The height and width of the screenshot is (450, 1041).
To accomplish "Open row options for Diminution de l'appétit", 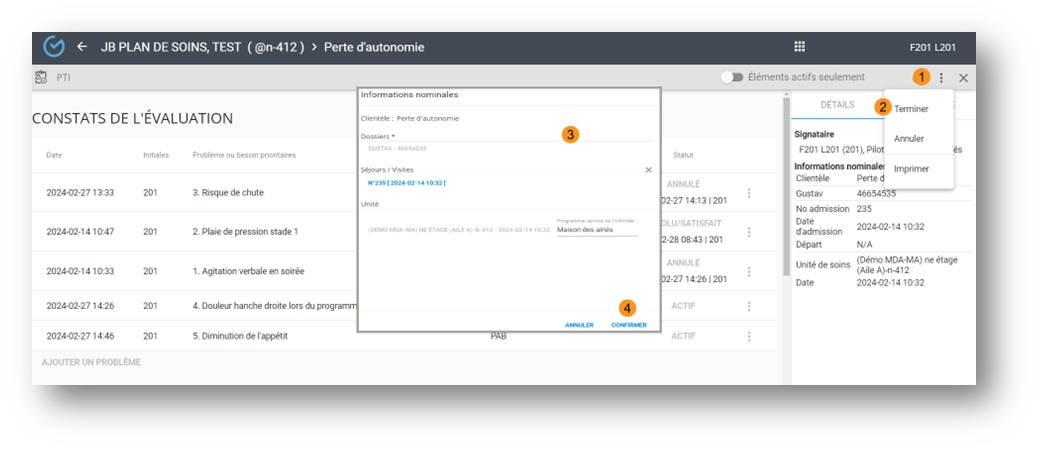I will click(749, 336).
